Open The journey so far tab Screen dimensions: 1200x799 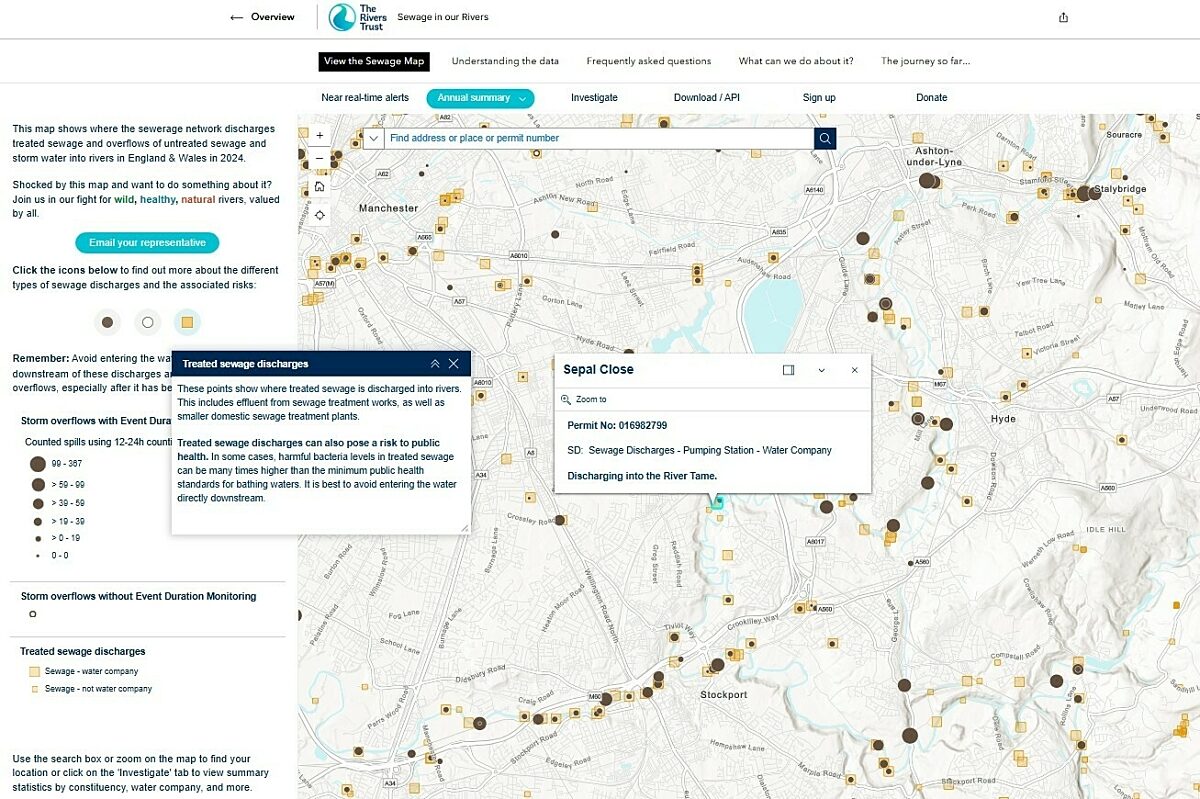coord(925,61)
